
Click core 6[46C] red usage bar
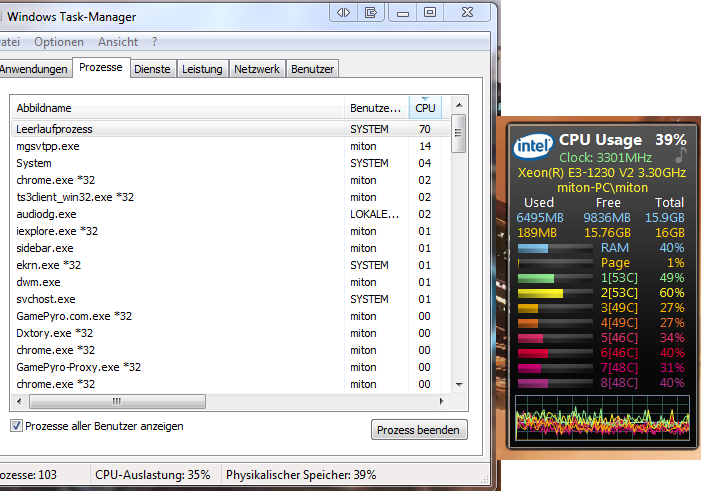(x=555, y=353)
